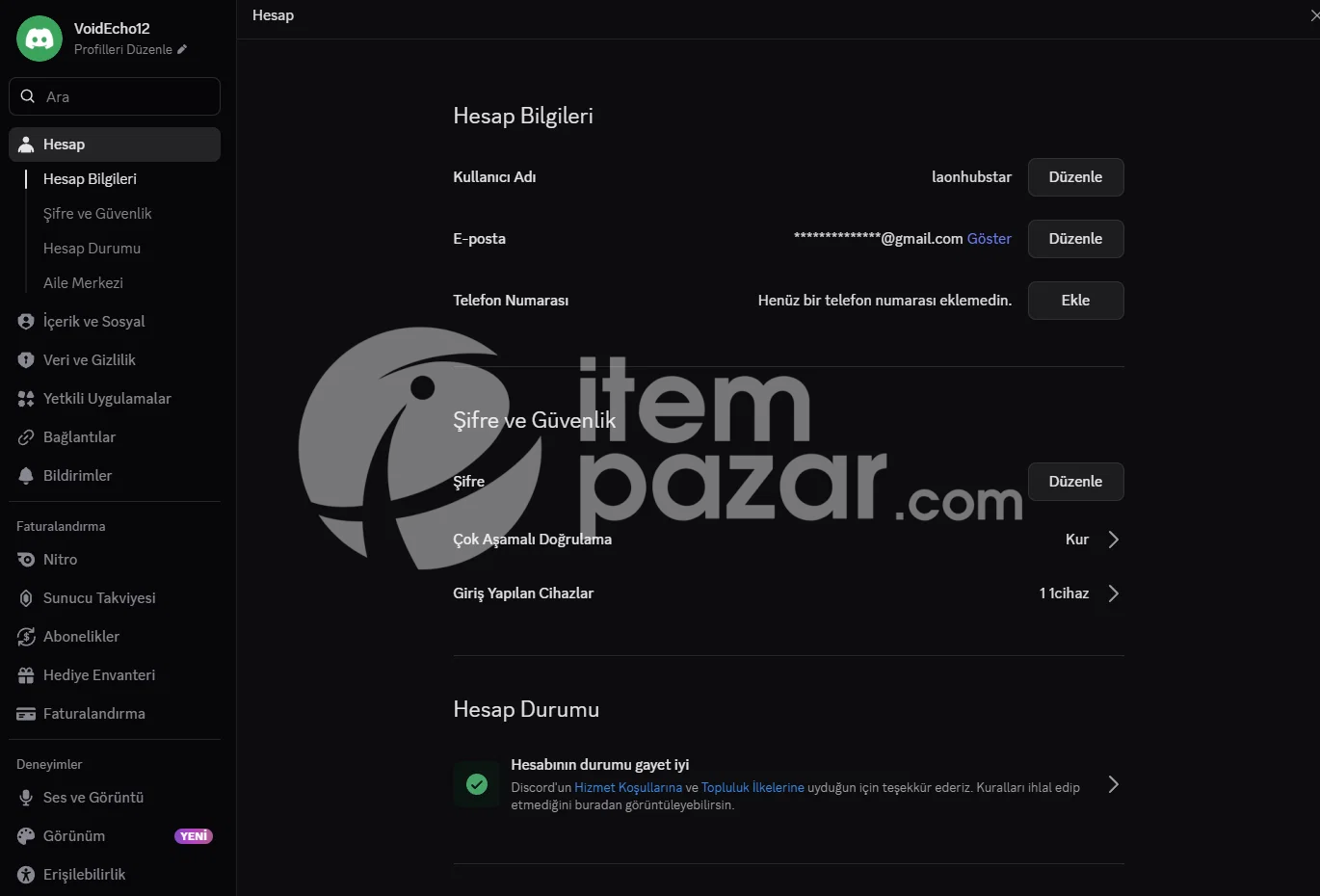Edit the username with Düzenle button
This screenshot has height=896, width=1320.
tap(1075, 177)
